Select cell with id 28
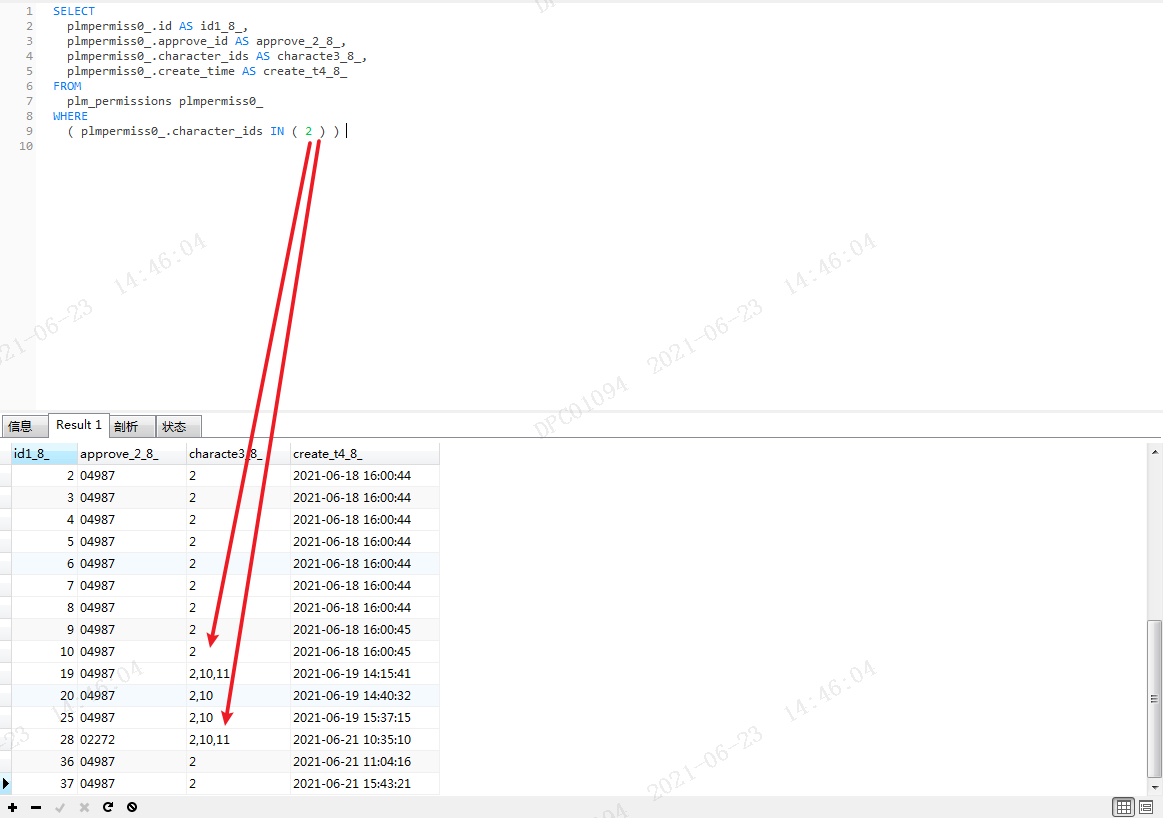Image resolution: width=1163 pixels, height=818 pixels. tap(45, 739)
